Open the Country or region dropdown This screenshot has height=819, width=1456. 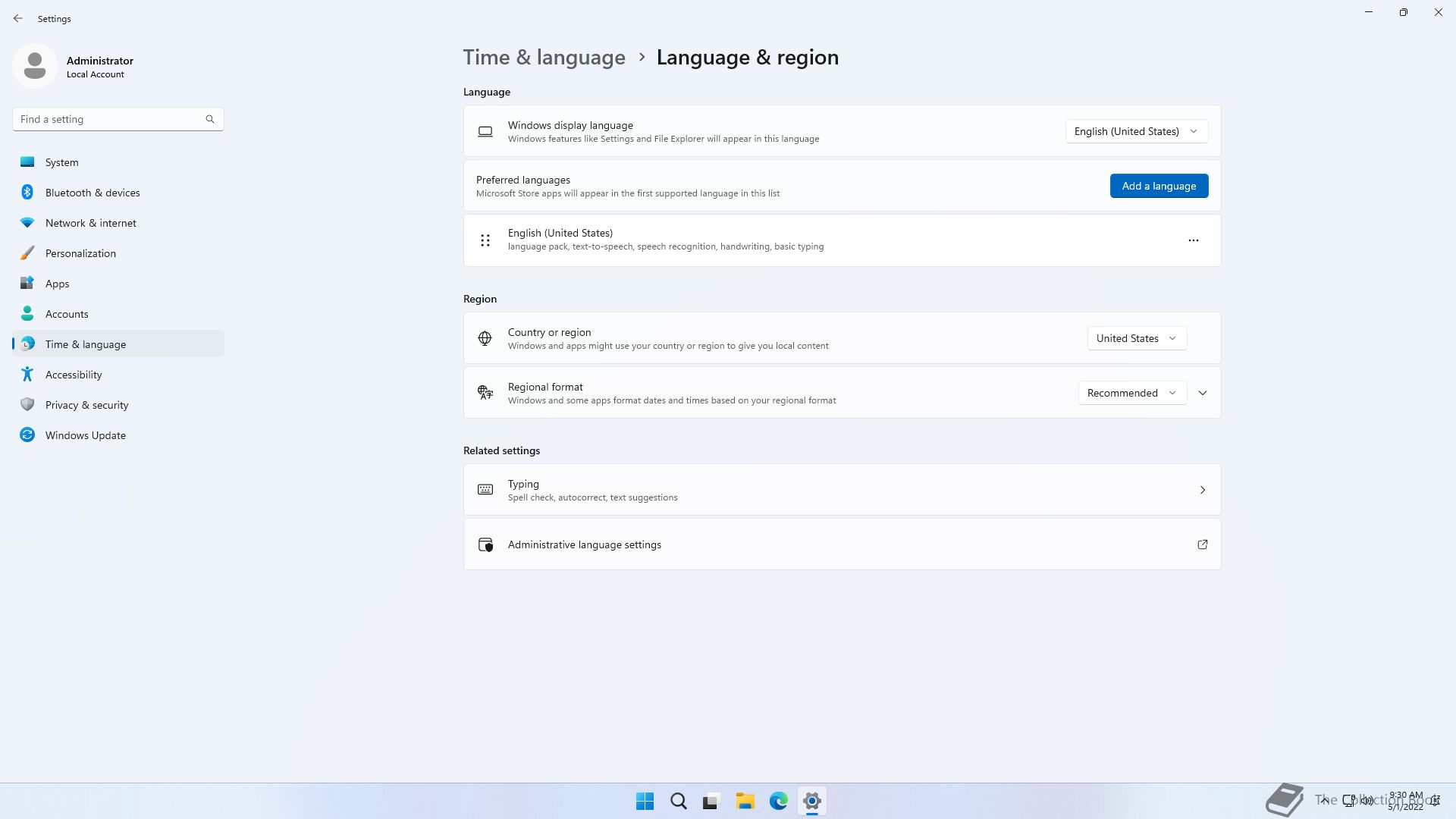(x=1136, y=338)
